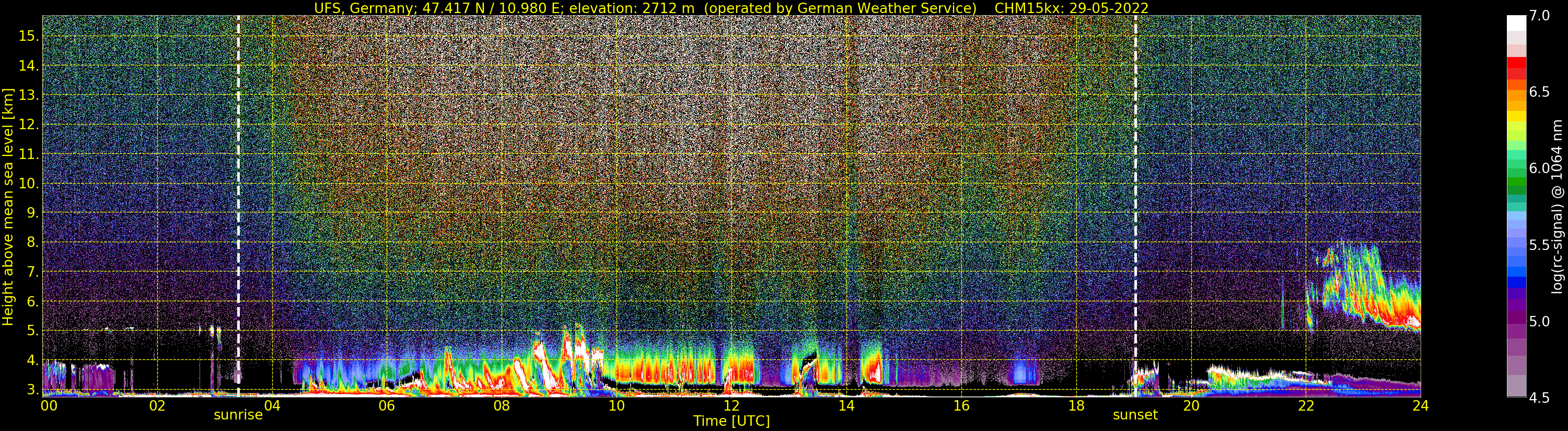Click the x-axis tick label "20"
Screen dimensions: 1568x431
1191,405
